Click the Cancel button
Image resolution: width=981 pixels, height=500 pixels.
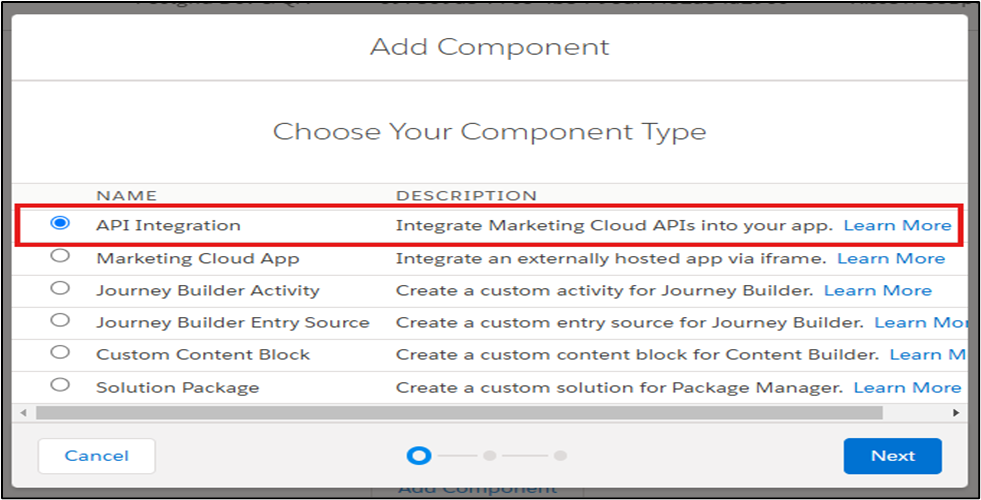pos(96,456)
